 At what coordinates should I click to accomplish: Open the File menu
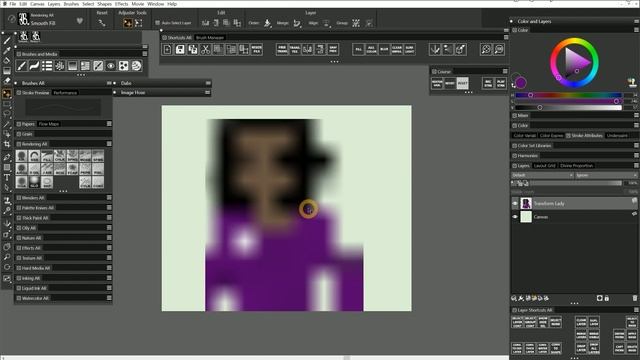13,4
